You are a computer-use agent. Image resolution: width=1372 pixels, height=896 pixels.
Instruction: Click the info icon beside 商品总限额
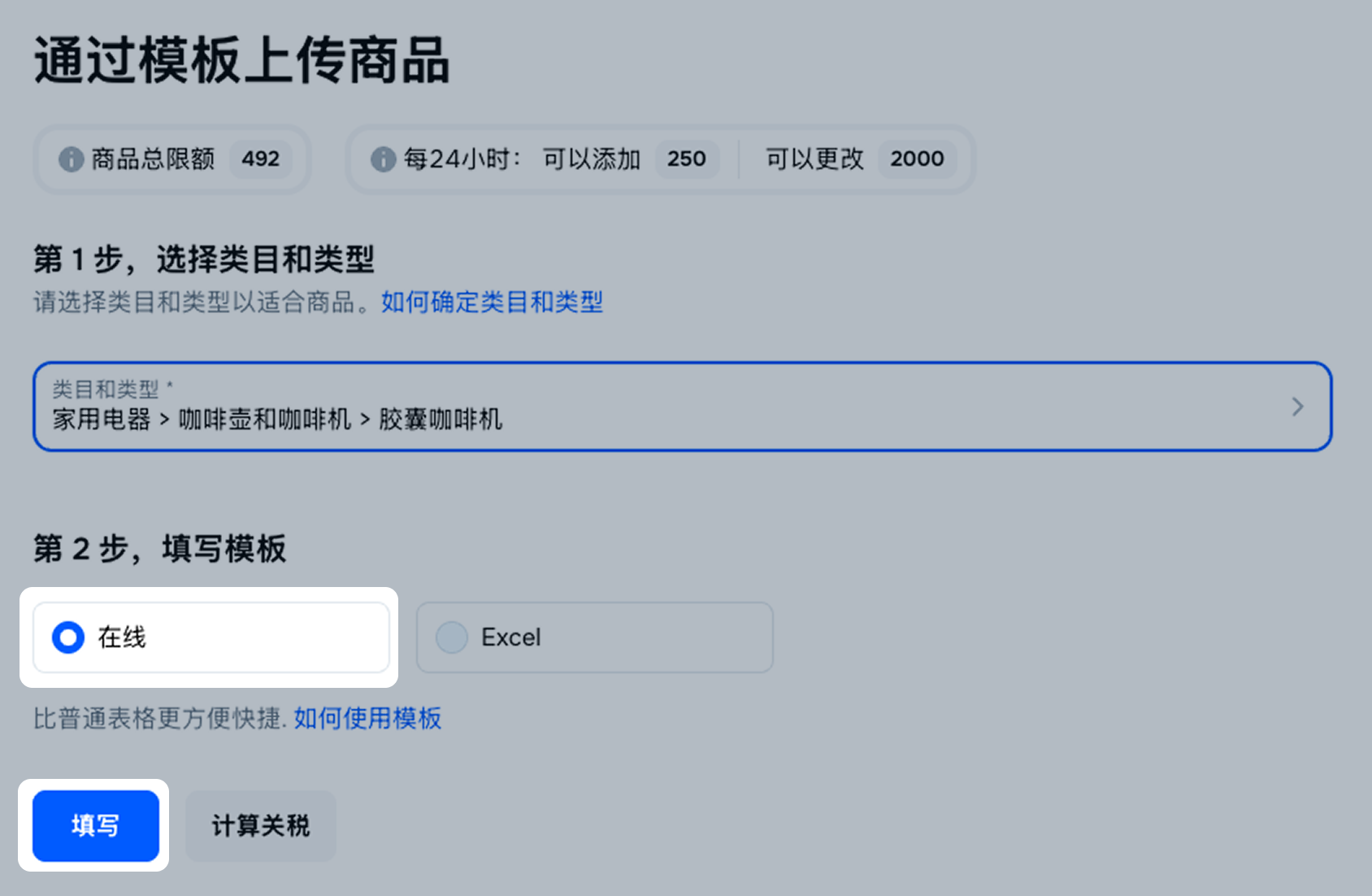(72, 159)
